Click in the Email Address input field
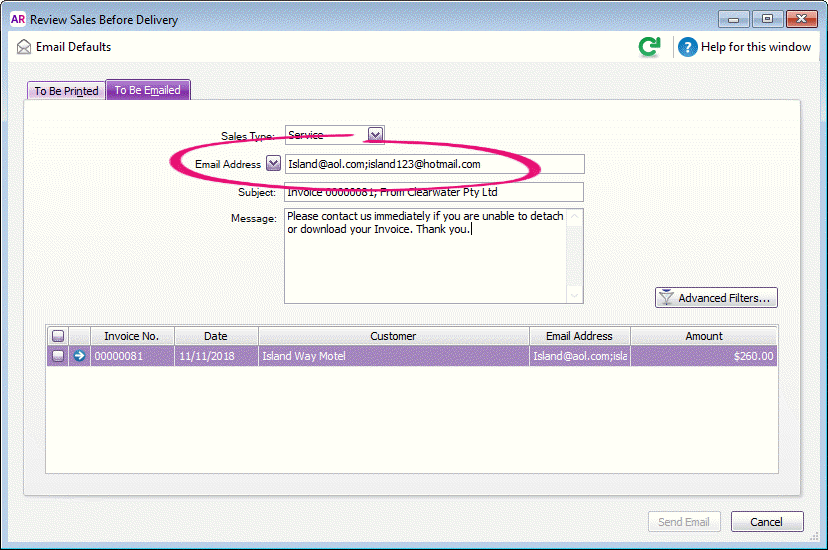This screenshot has width=828, height=550. pos(435,164)
